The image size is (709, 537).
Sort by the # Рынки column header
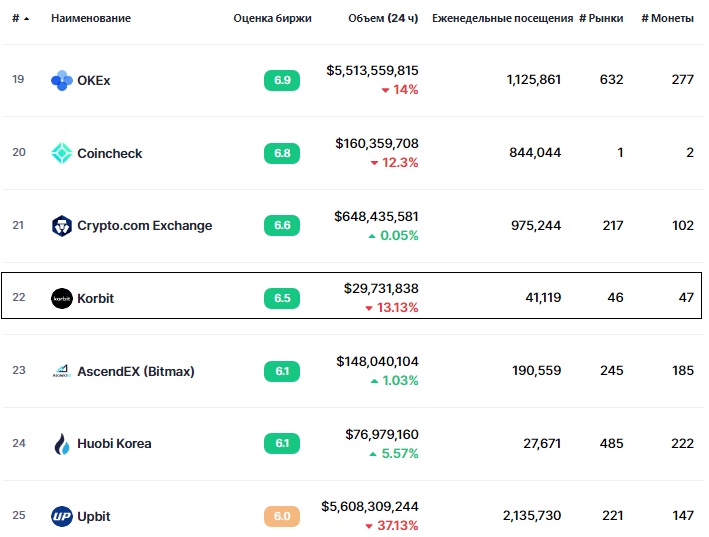(601, 18)
